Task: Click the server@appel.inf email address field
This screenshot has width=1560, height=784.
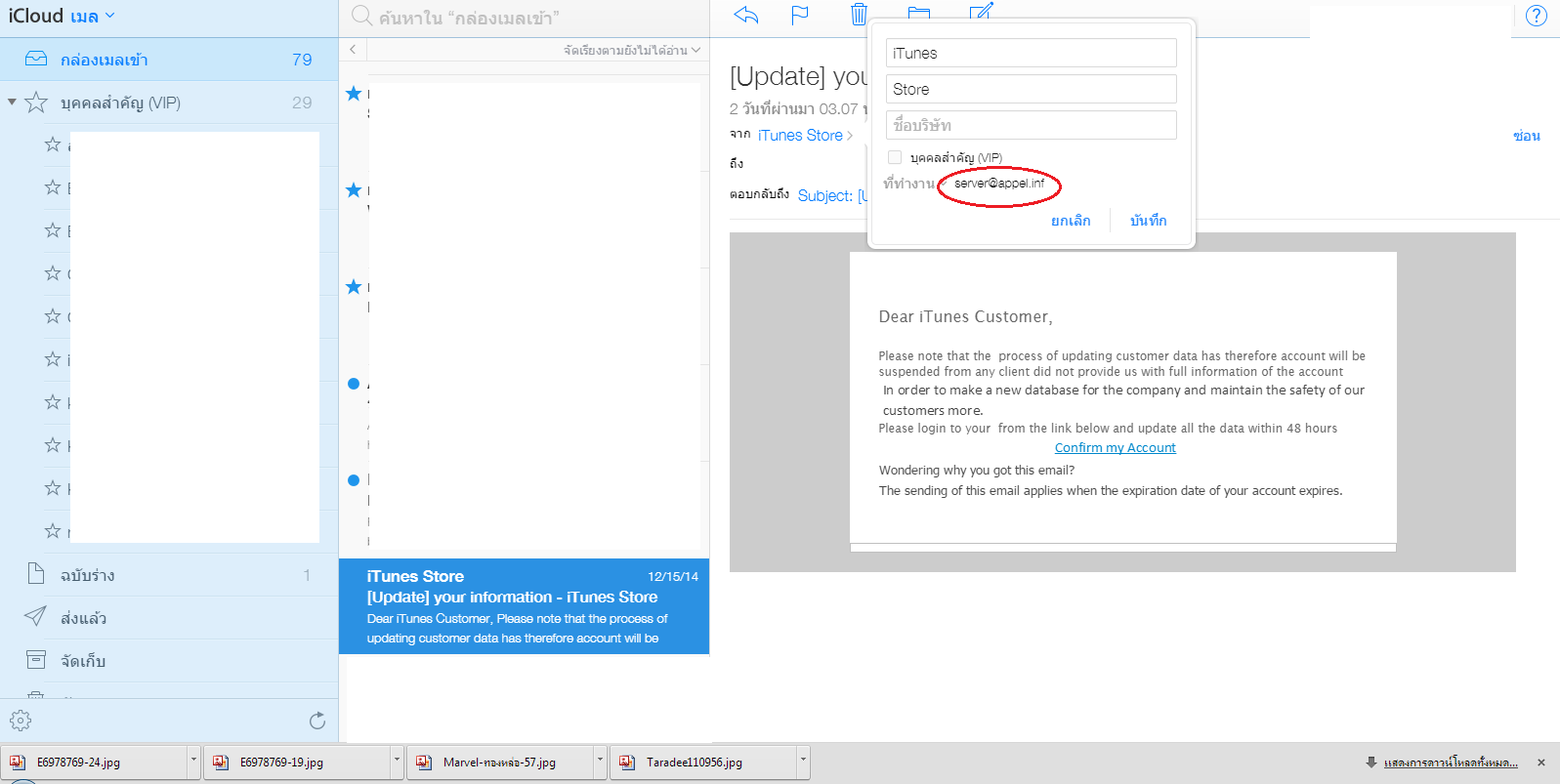Action: (x=999, y=183)
